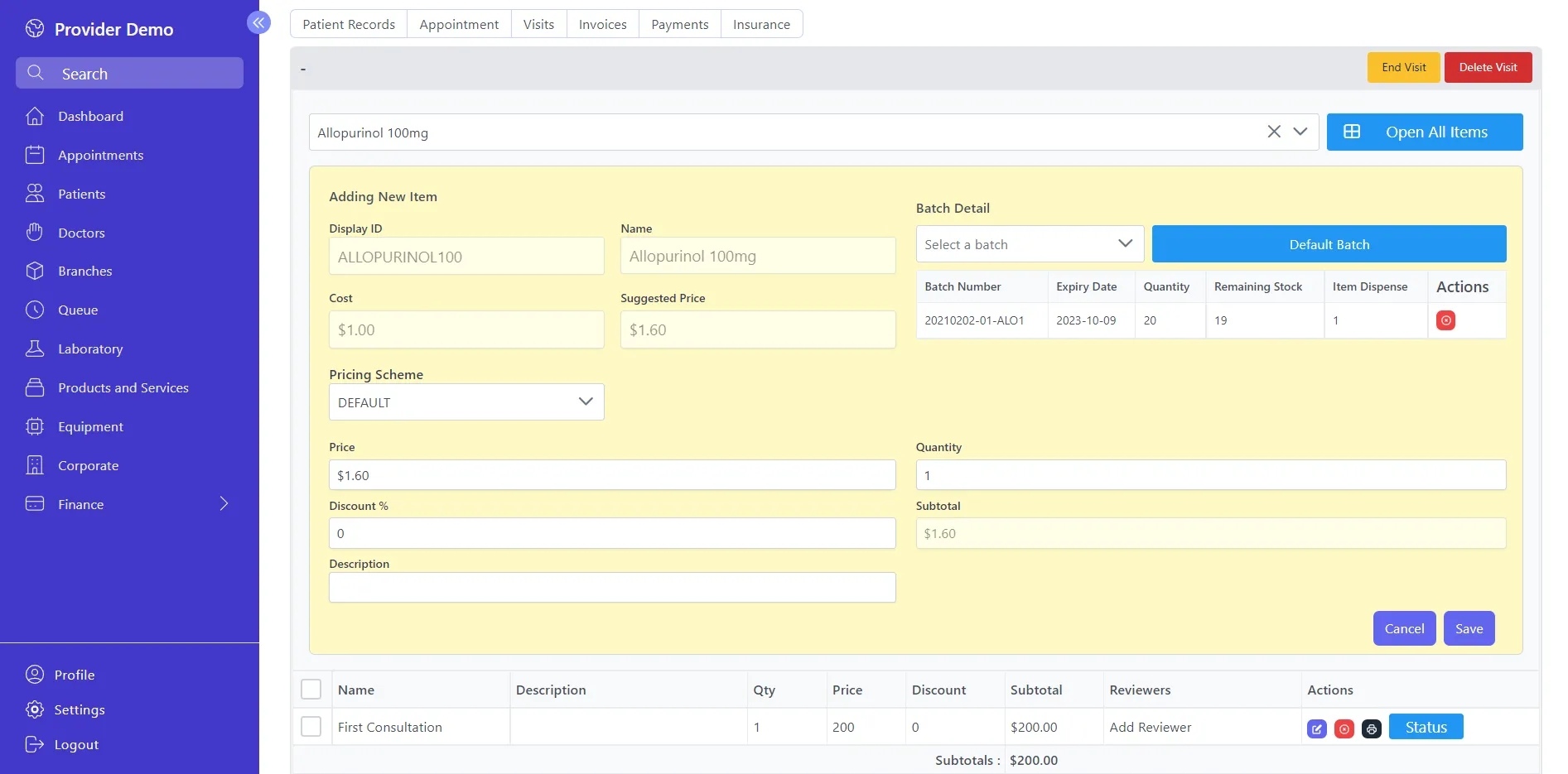Open the Appointments calendar icon

(x=35, y=155)
